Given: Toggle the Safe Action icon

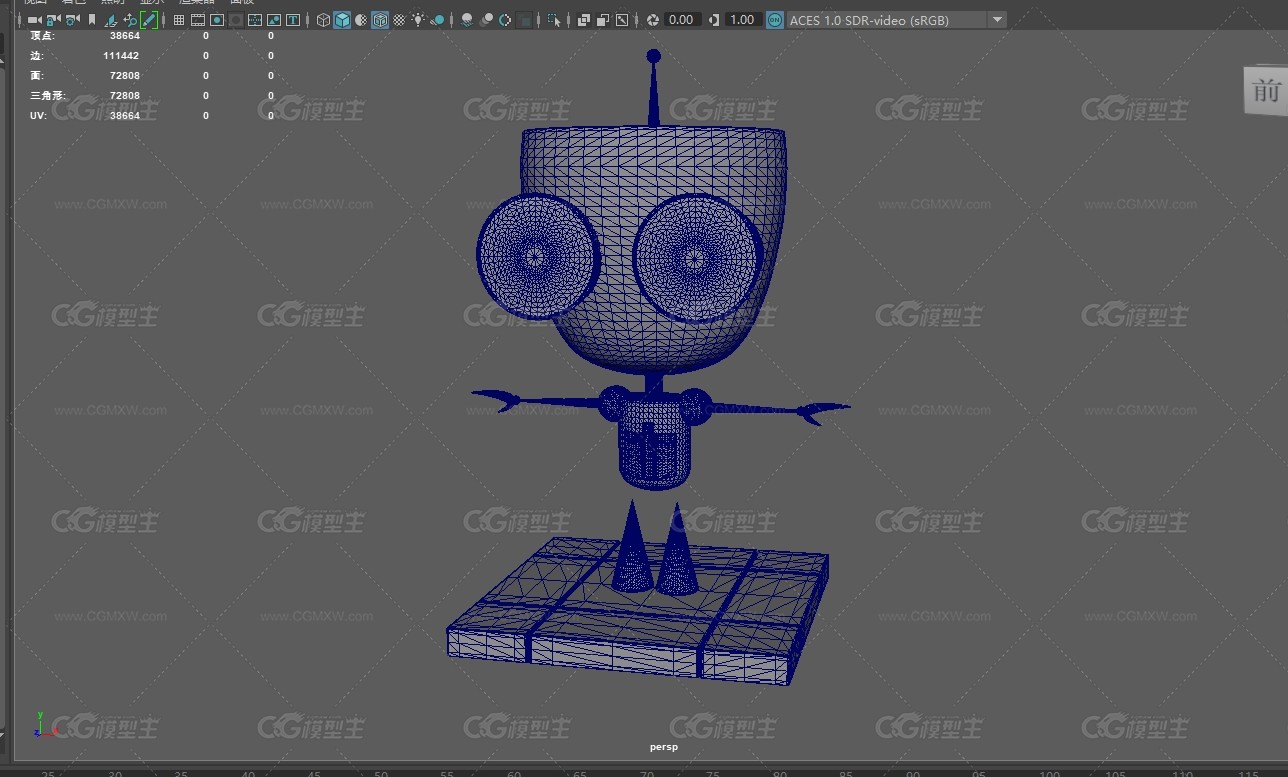Looking at the screenshot, I should pyautogui.click(x=274, y=20).
